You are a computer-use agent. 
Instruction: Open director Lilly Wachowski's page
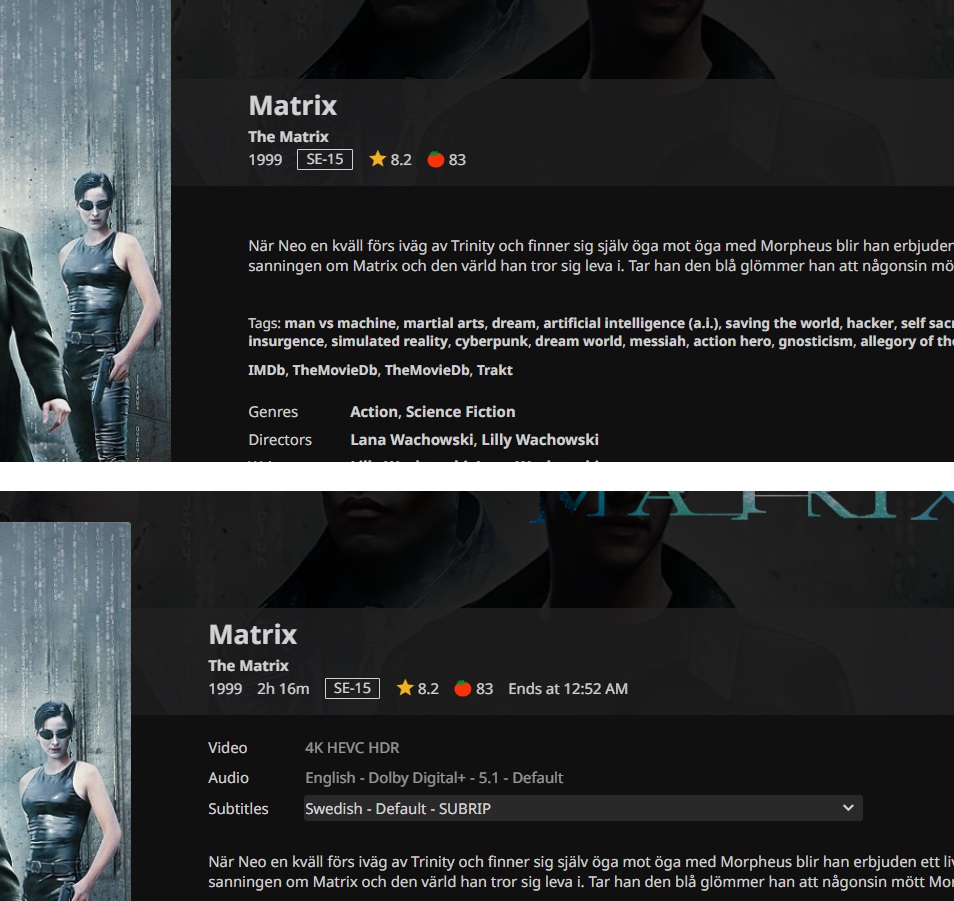point(540,440)
